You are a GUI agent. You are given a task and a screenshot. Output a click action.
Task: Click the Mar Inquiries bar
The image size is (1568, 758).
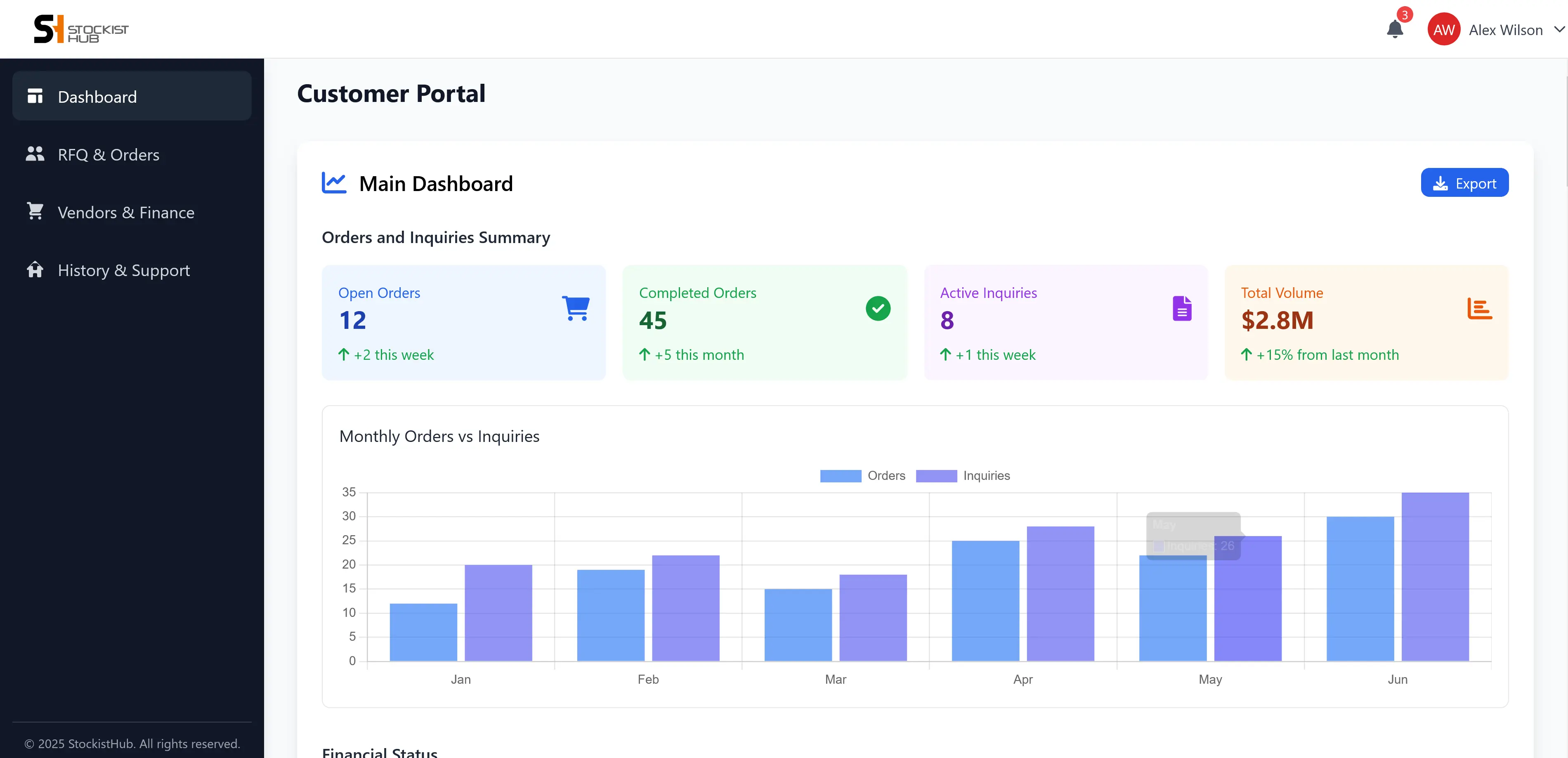(873, 617)
